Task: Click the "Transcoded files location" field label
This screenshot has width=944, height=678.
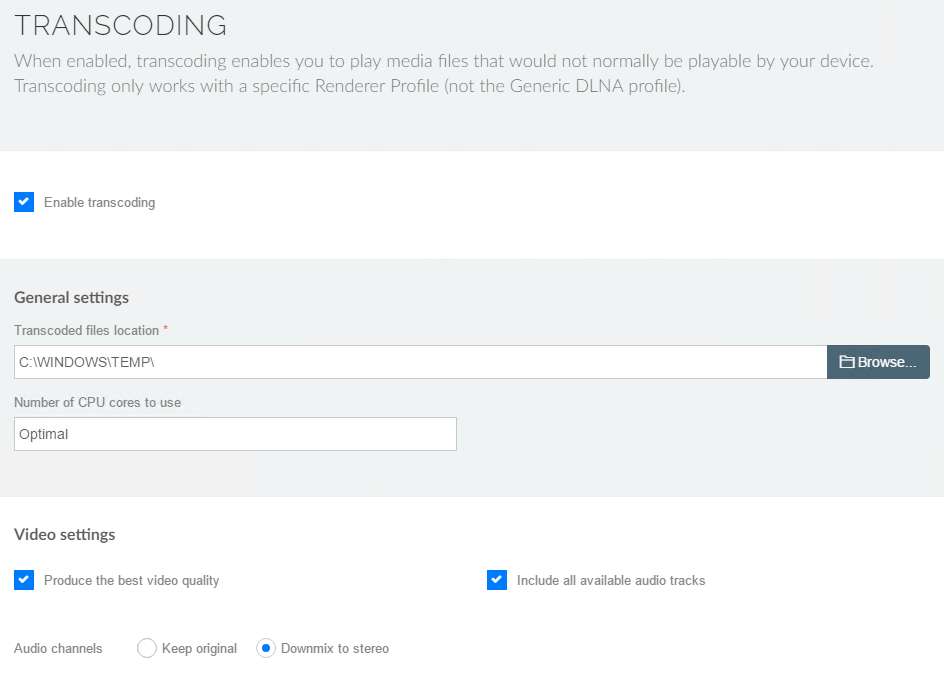Action: (86, 330)
